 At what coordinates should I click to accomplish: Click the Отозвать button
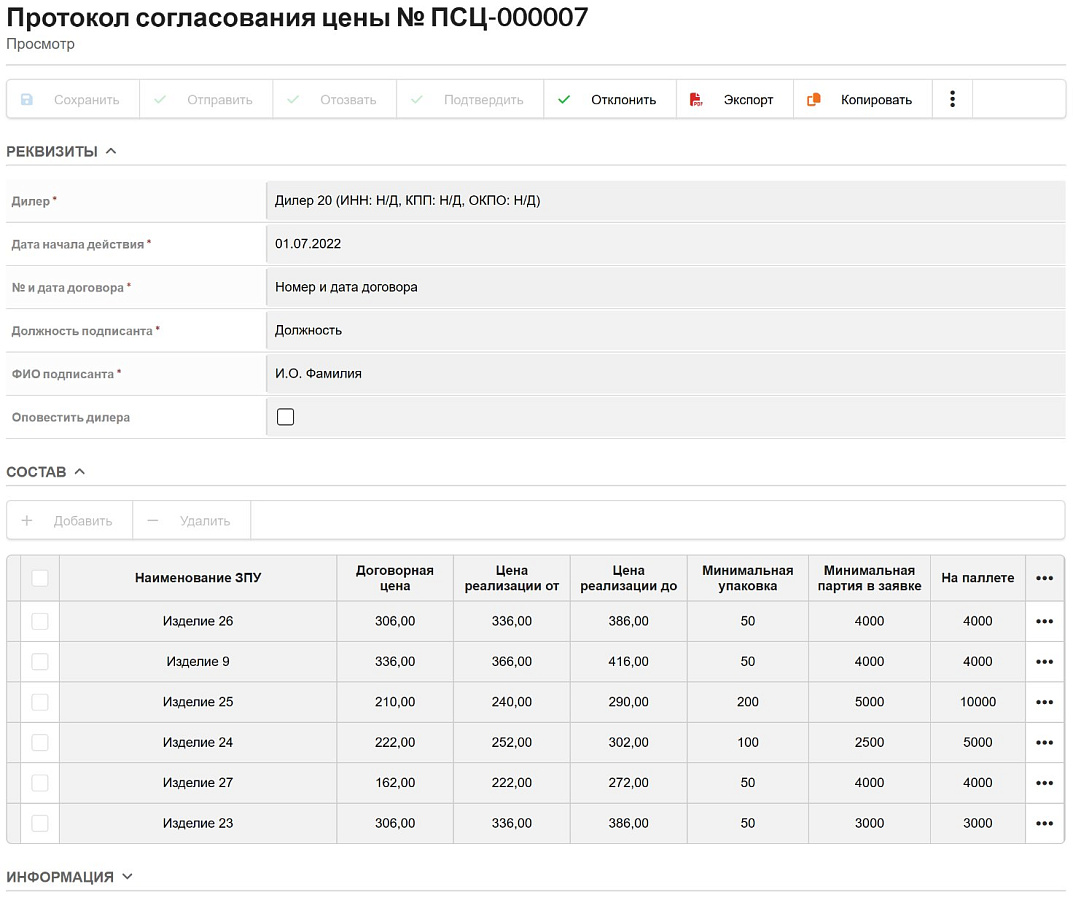pyautogui.click(x=335, y=100)
